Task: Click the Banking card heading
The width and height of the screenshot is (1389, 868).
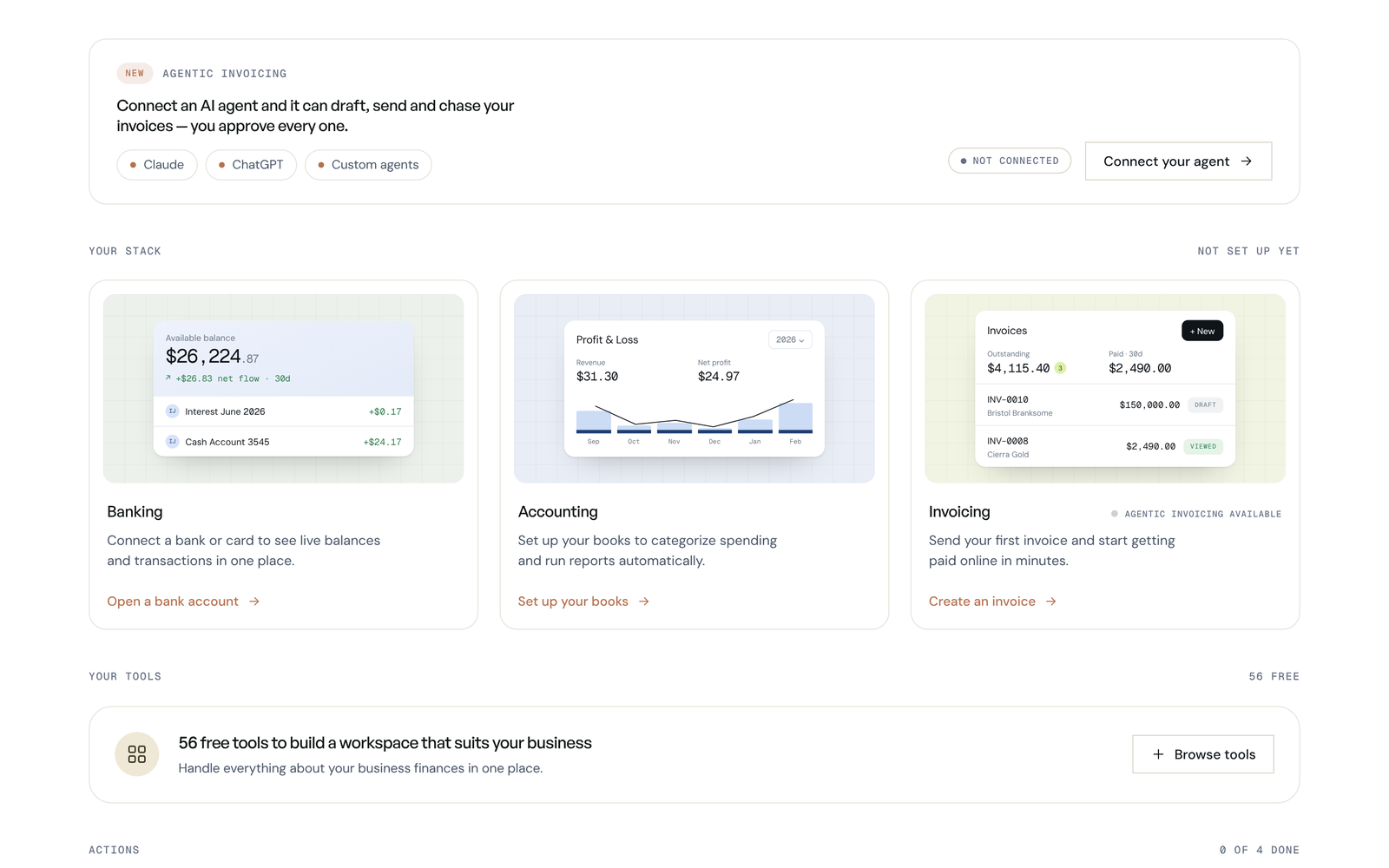Action: [x=135, y=512]
